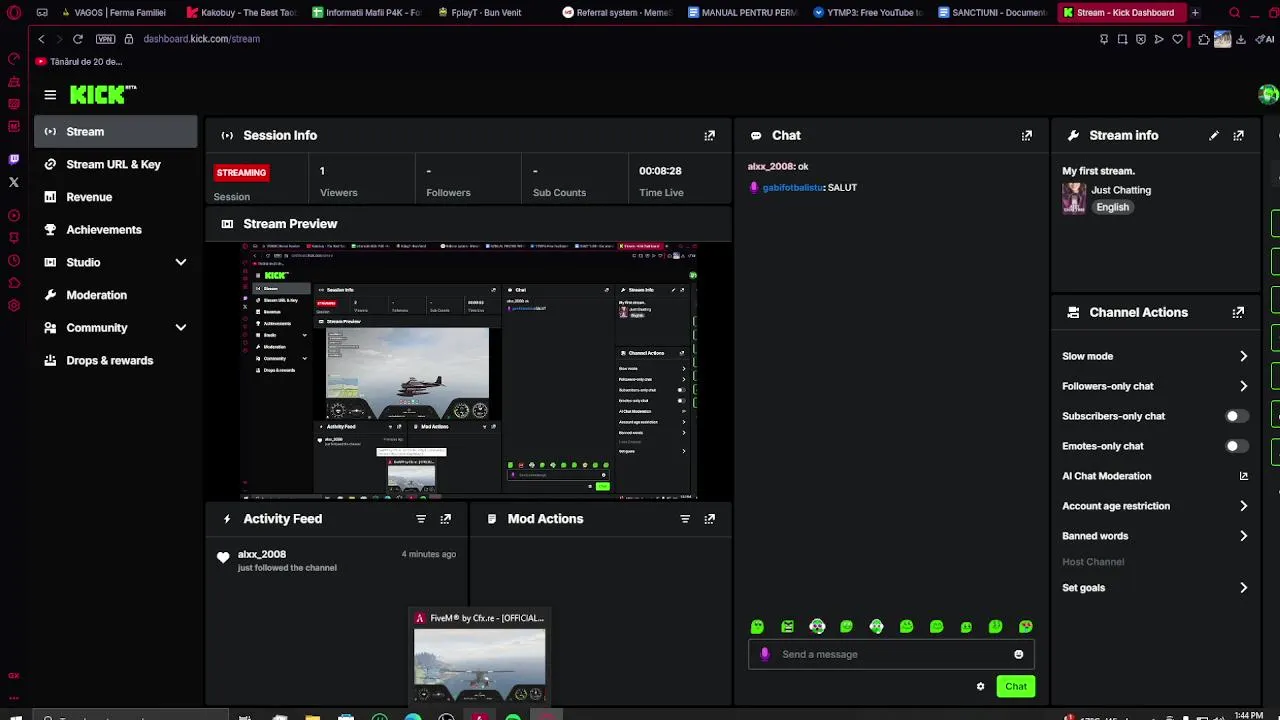
Task: Open the emoji picker in message box
Action: coord(1018,654)
